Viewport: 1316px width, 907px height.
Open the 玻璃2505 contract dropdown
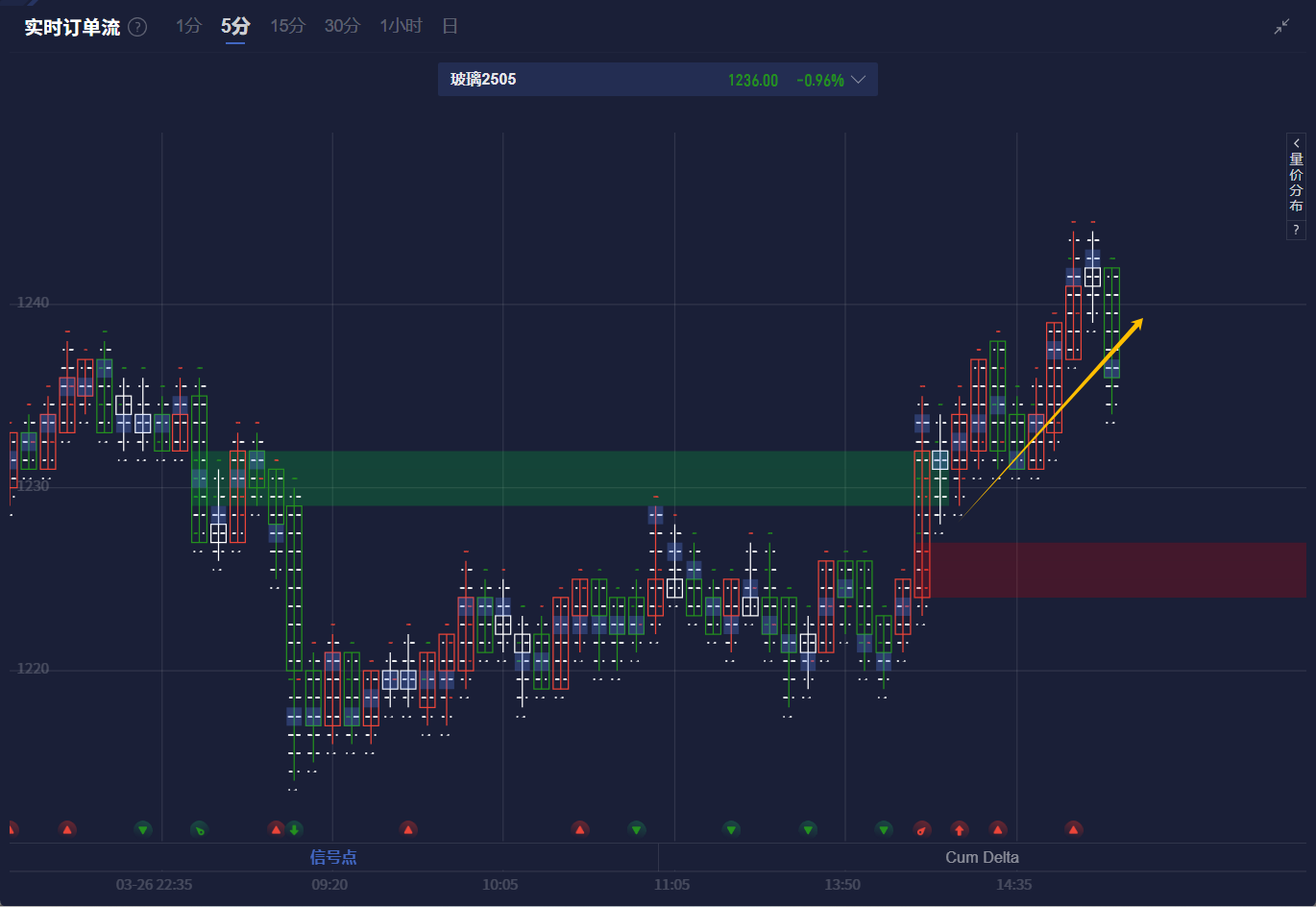[658, 80]
